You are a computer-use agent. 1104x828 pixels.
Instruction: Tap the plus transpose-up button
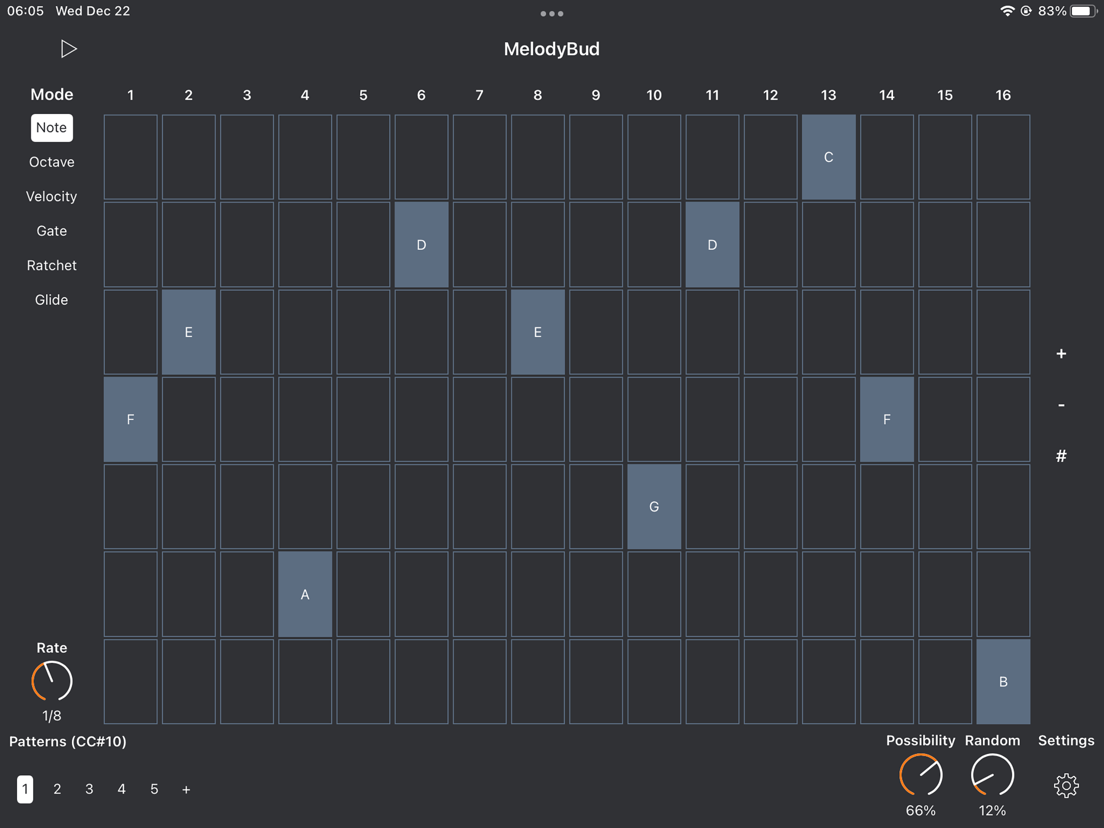(x=1061, y=353)
